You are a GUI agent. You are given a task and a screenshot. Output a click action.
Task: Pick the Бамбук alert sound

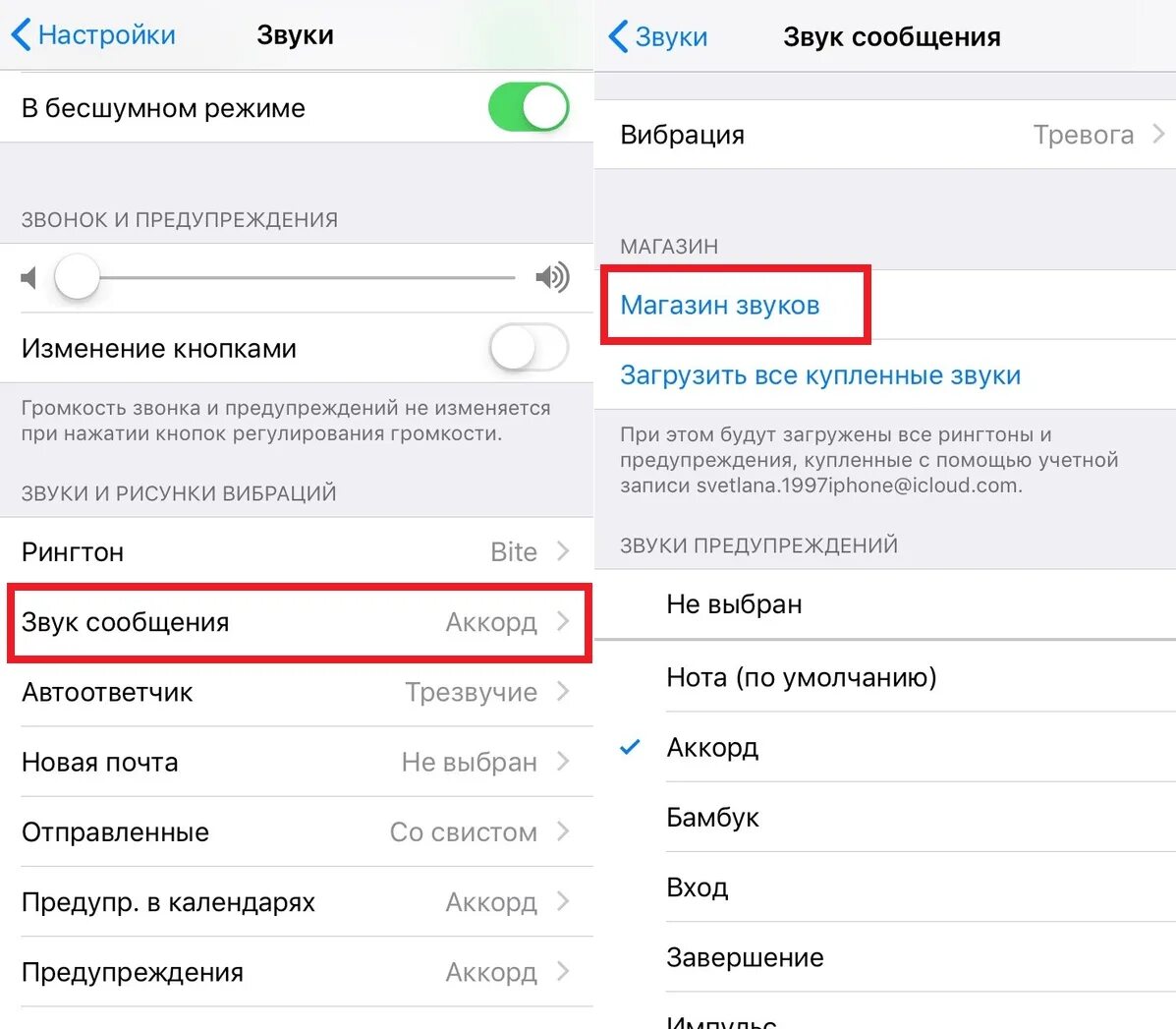point(712,818)
